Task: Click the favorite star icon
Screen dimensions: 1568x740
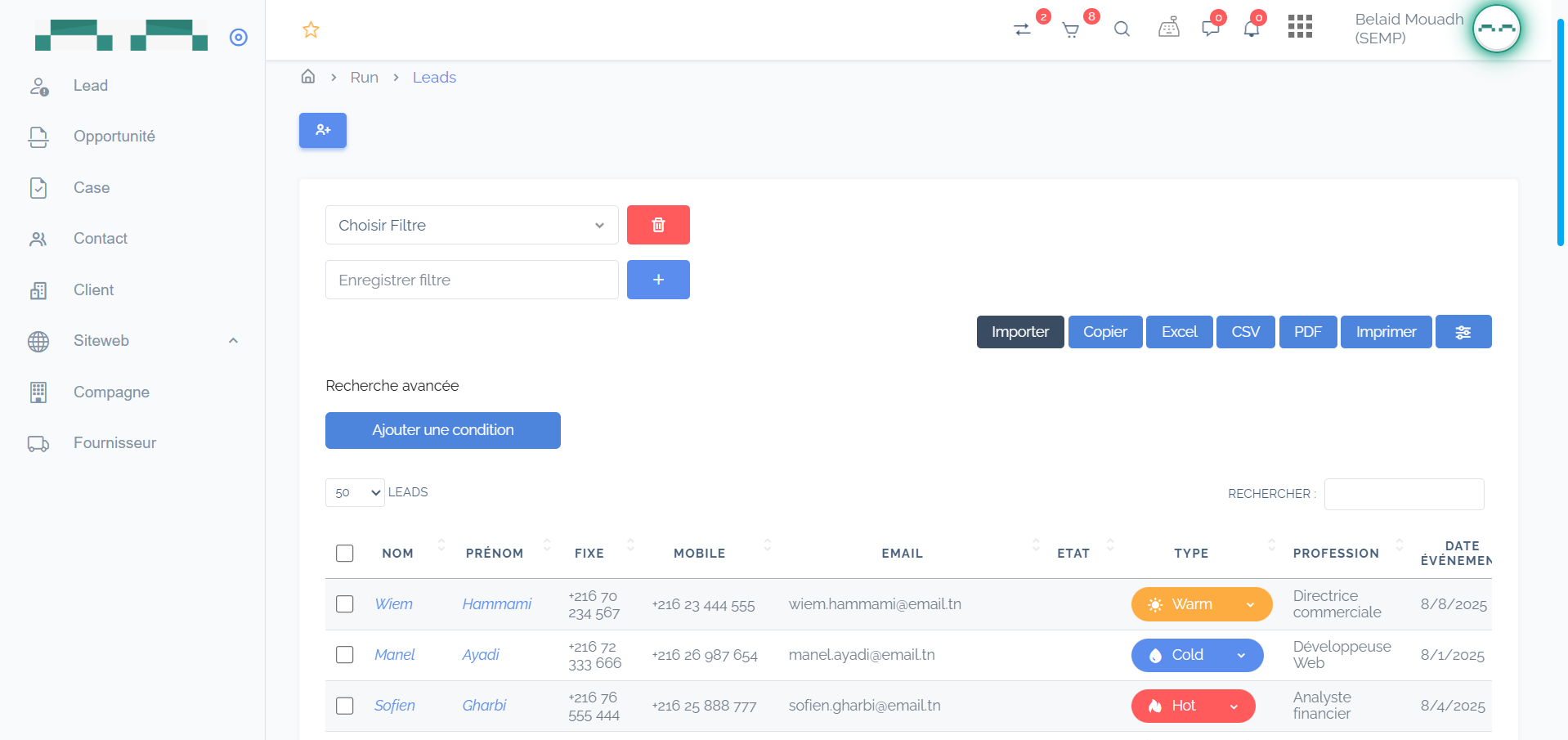Action: pos(311,30)
